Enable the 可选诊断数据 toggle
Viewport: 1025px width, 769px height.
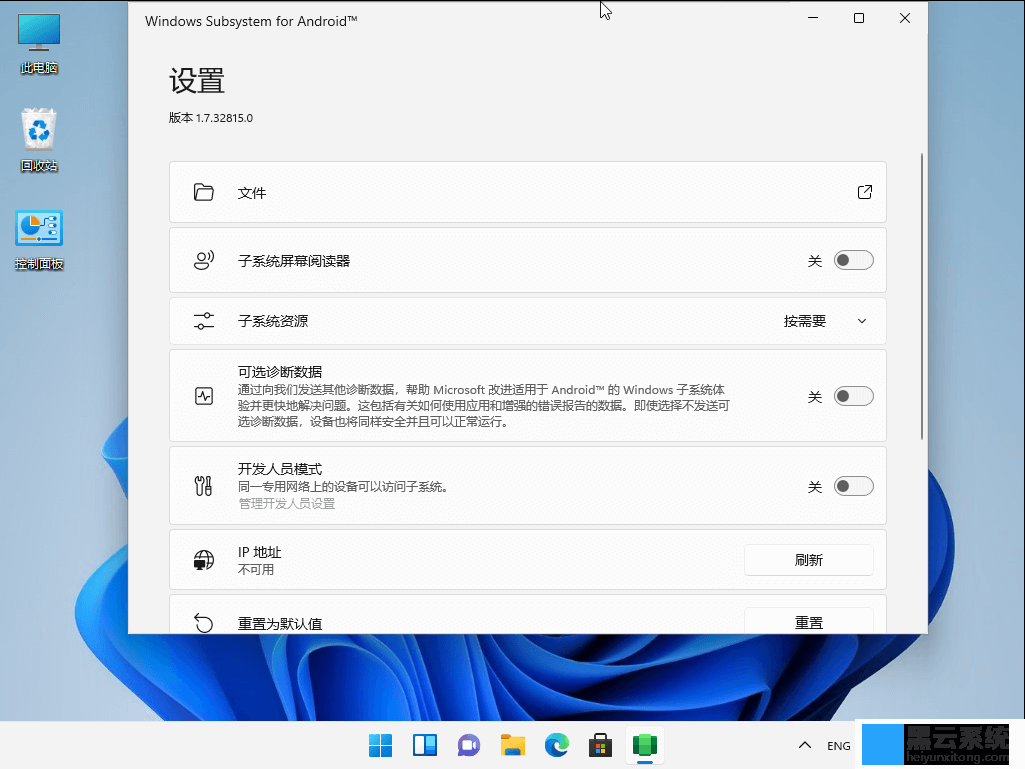click(854, 396)
